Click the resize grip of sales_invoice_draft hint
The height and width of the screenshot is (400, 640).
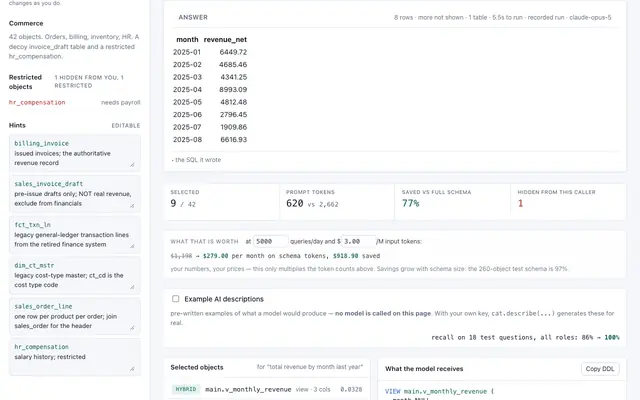132,205
